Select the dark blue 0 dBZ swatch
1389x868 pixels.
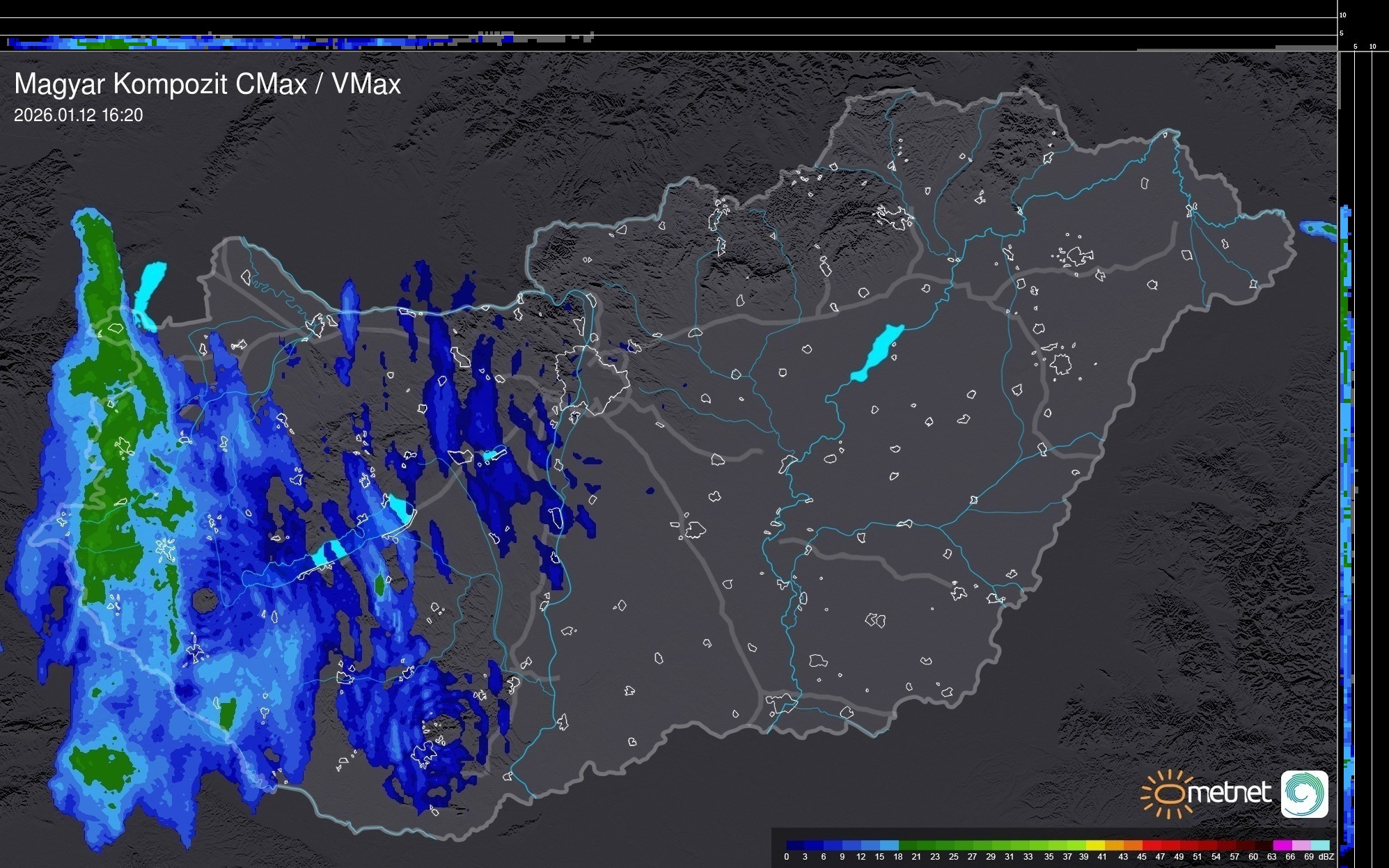tap(795, 845)
